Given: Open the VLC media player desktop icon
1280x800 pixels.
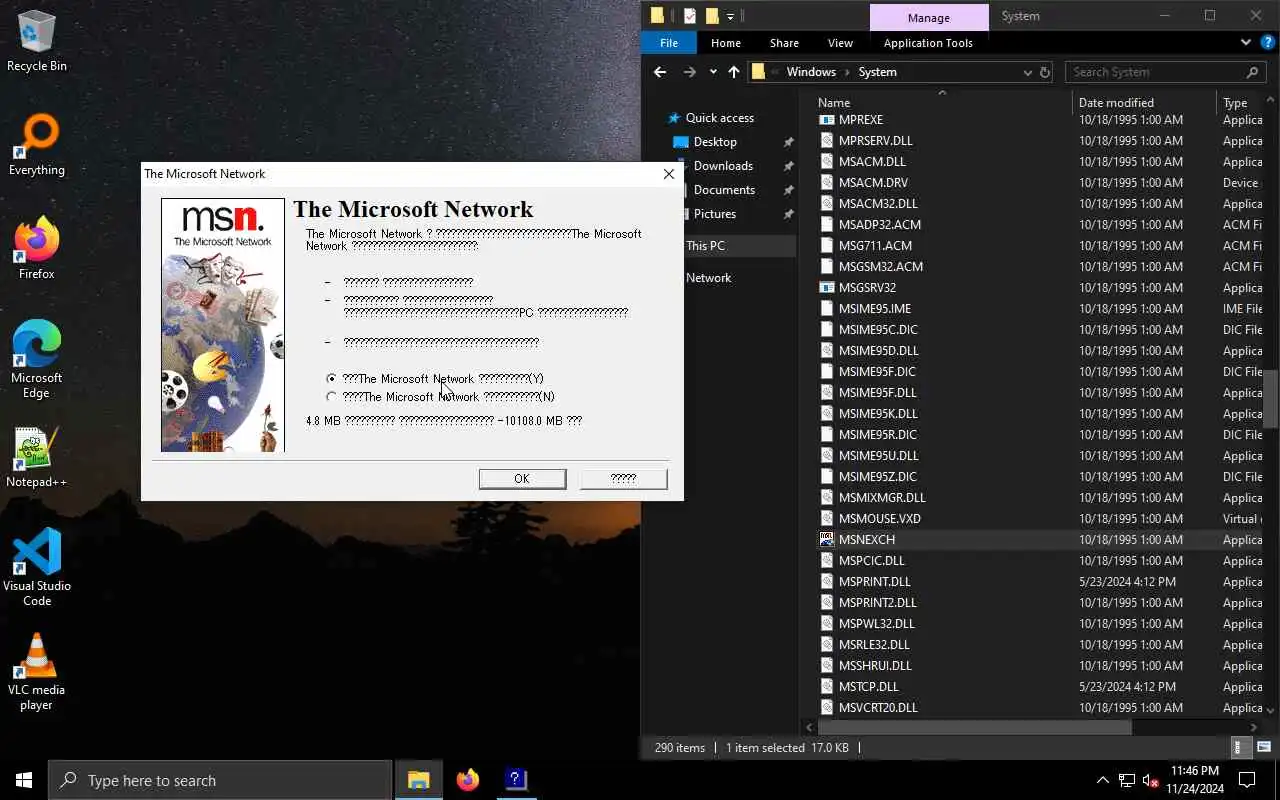Looking at the screenshot, I should pyautogui.click(x=37, y=672).
